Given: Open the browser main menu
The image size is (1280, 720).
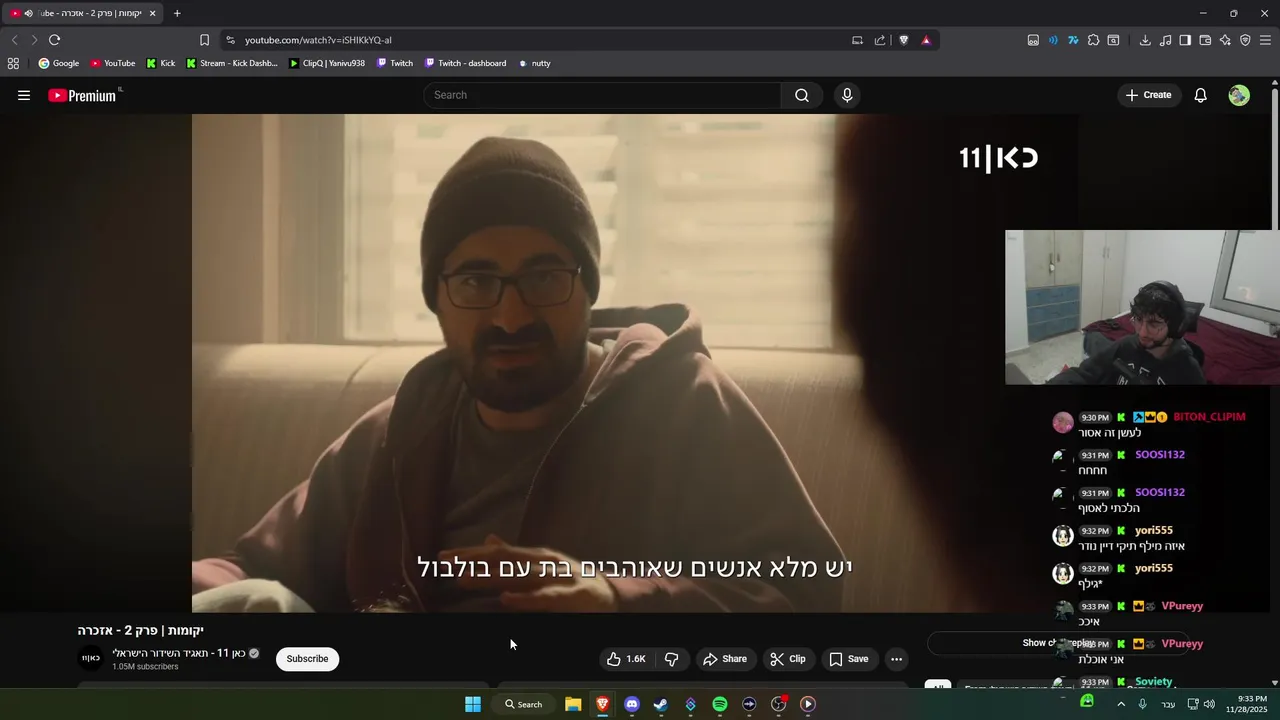Looking at the screenshot, I should (1265, 40).
